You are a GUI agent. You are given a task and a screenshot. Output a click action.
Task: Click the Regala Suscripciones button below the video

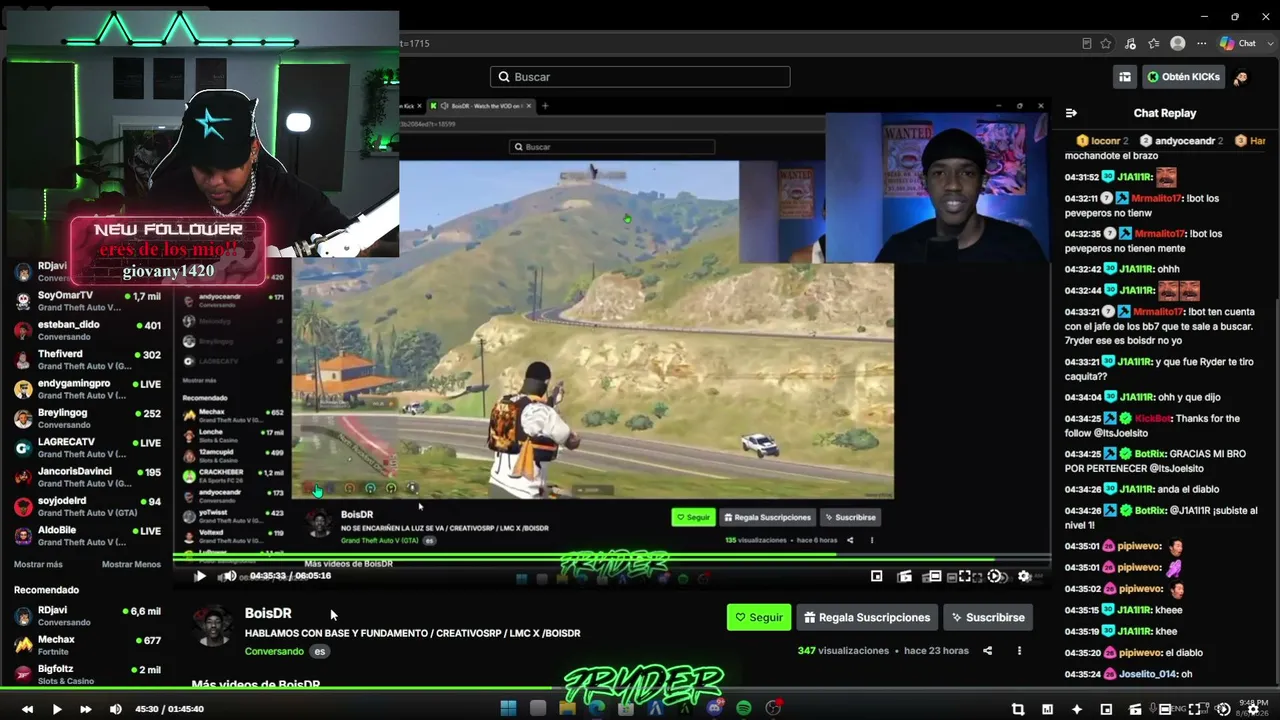coord(867,617)
